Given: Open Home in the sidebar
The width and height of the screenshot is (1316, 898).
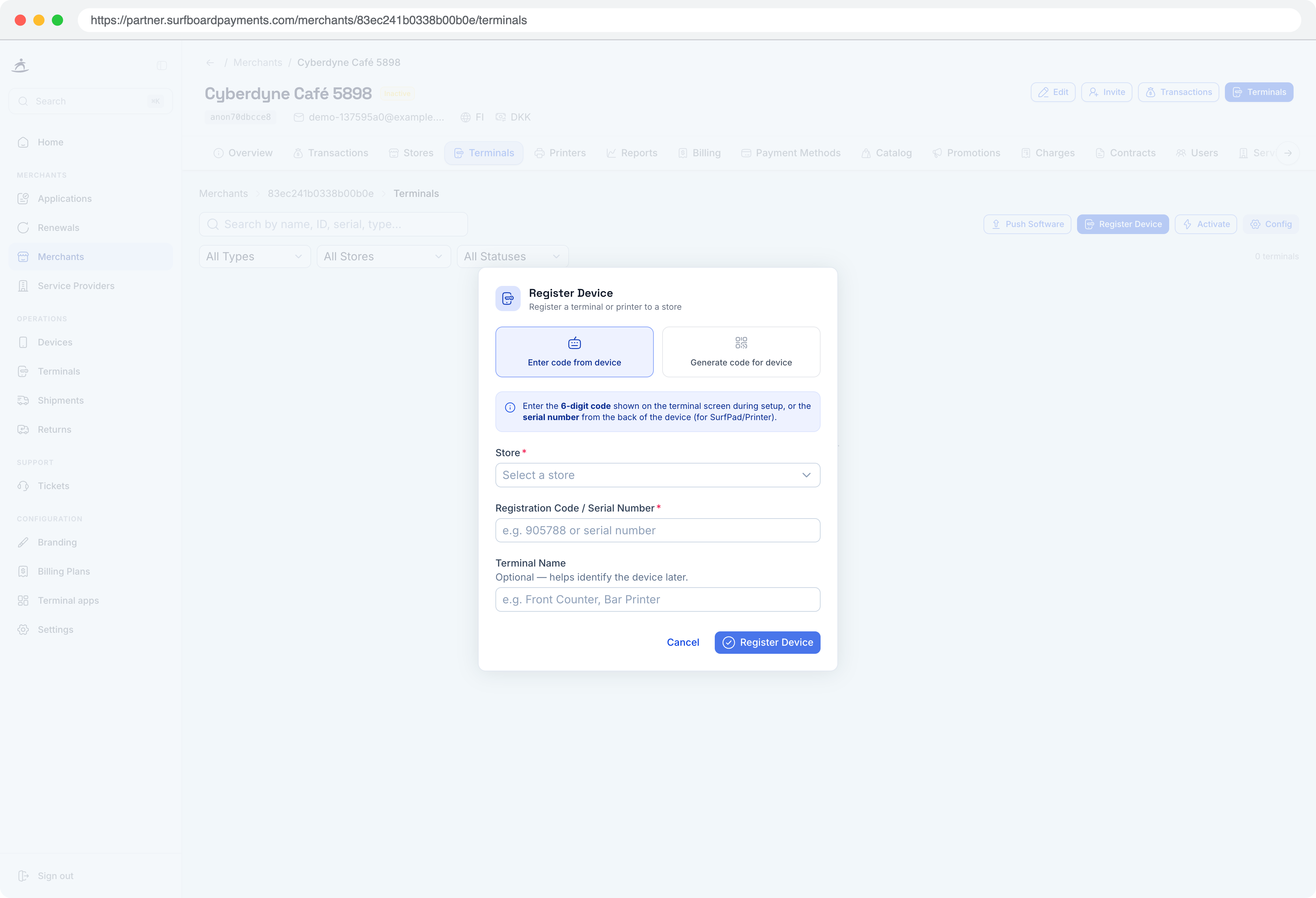Looking at the screenshot, I should tap(91, 142).
